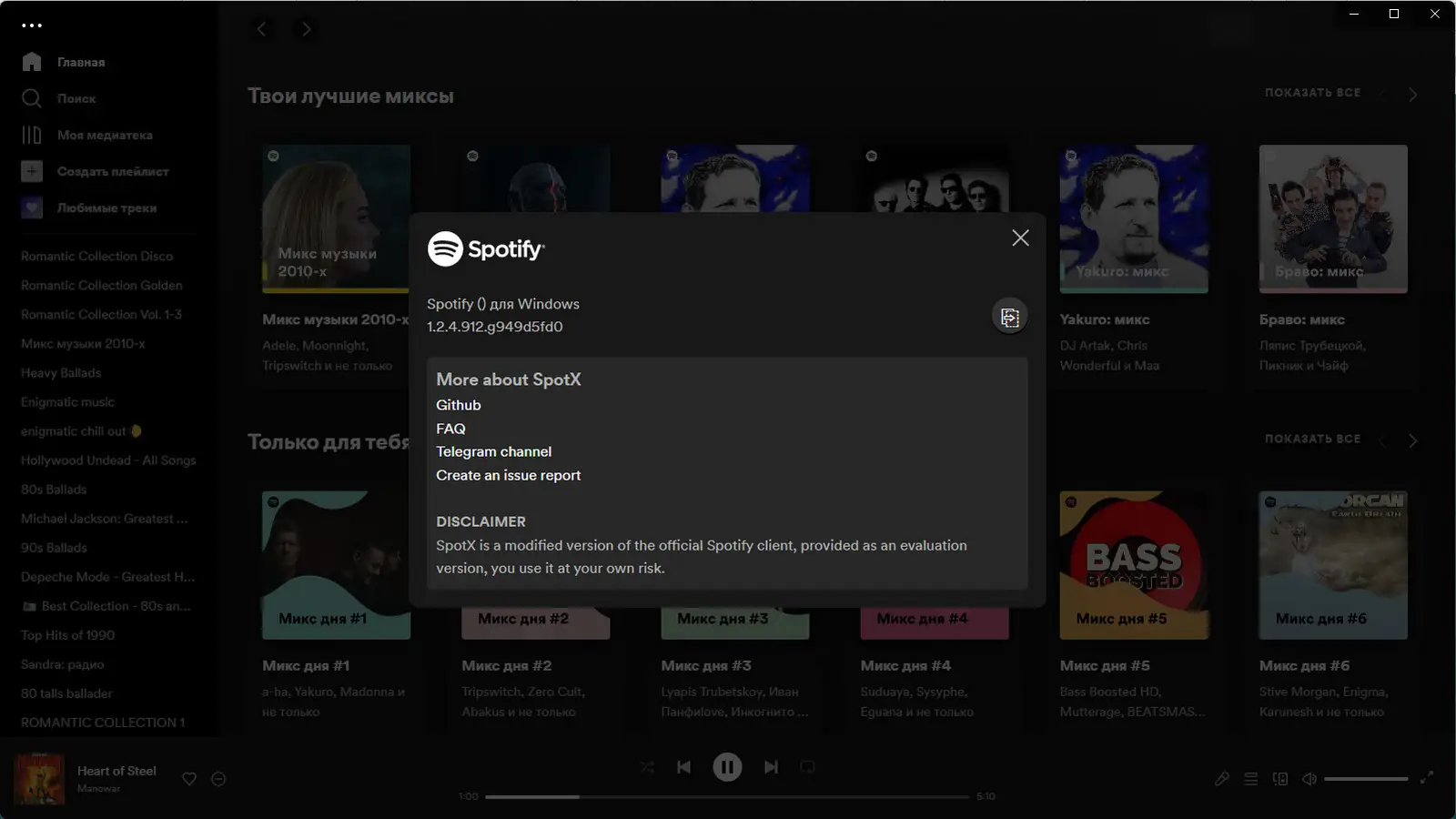Click the Микс дня #2 title
This screenshot has width=1456, height=819.
click(x=507, y=666)
